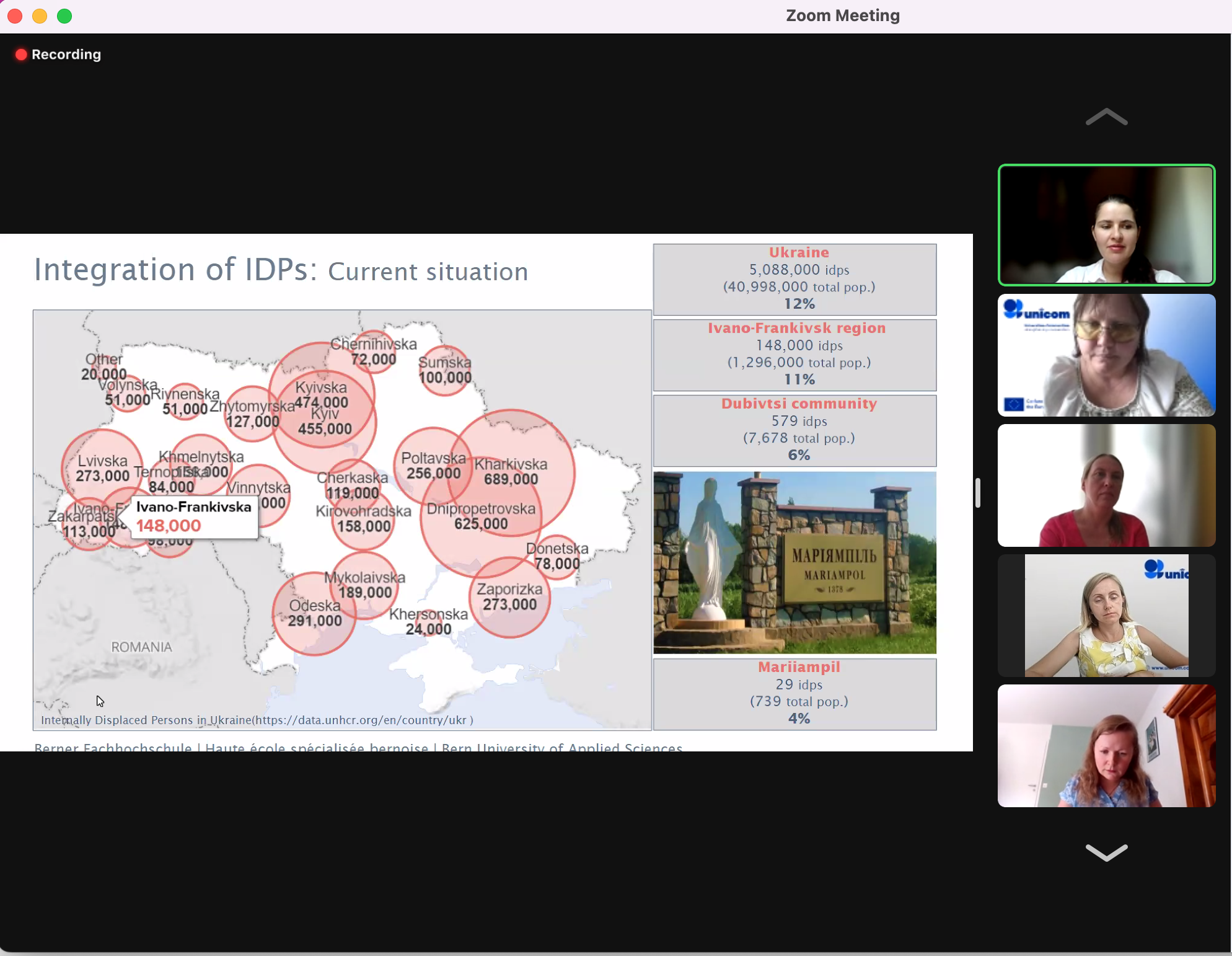Click the UNHCR data source link under map

pyautogui.click(x=257, y=720)
